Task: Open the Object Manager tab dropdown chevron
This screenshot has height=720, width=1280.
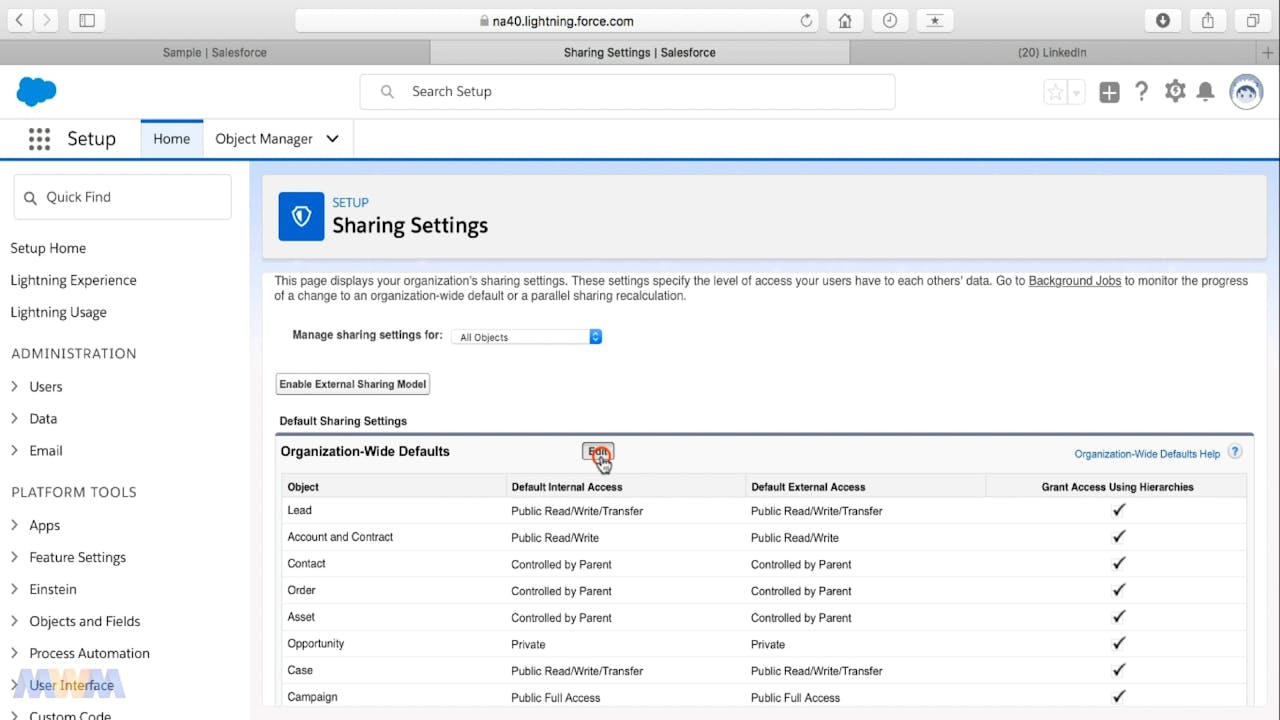Action: pyautogui.click(x=333, y=139)
